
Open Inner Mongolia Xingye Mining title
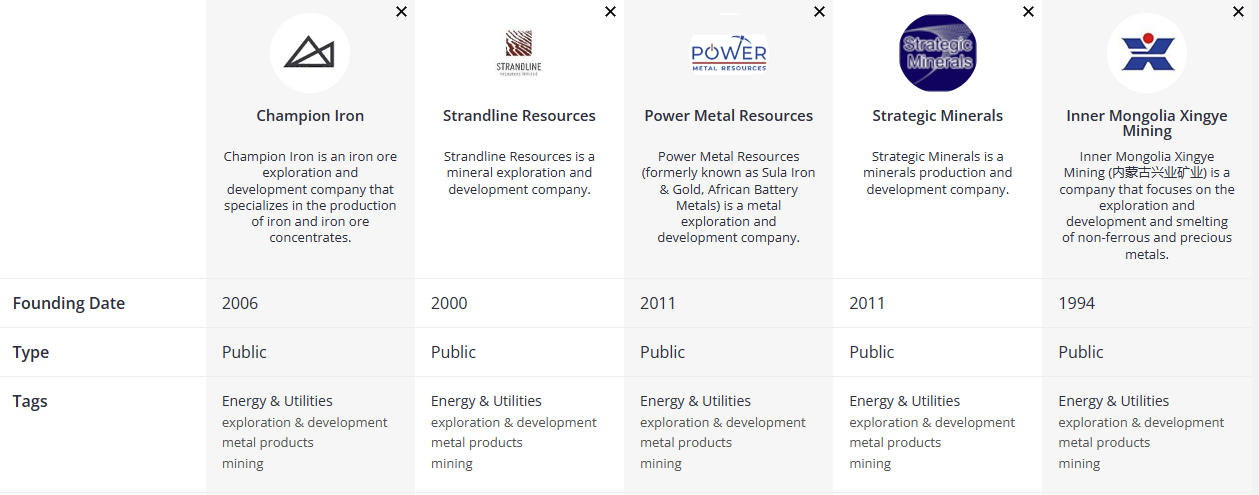[x=1147, y=123]
